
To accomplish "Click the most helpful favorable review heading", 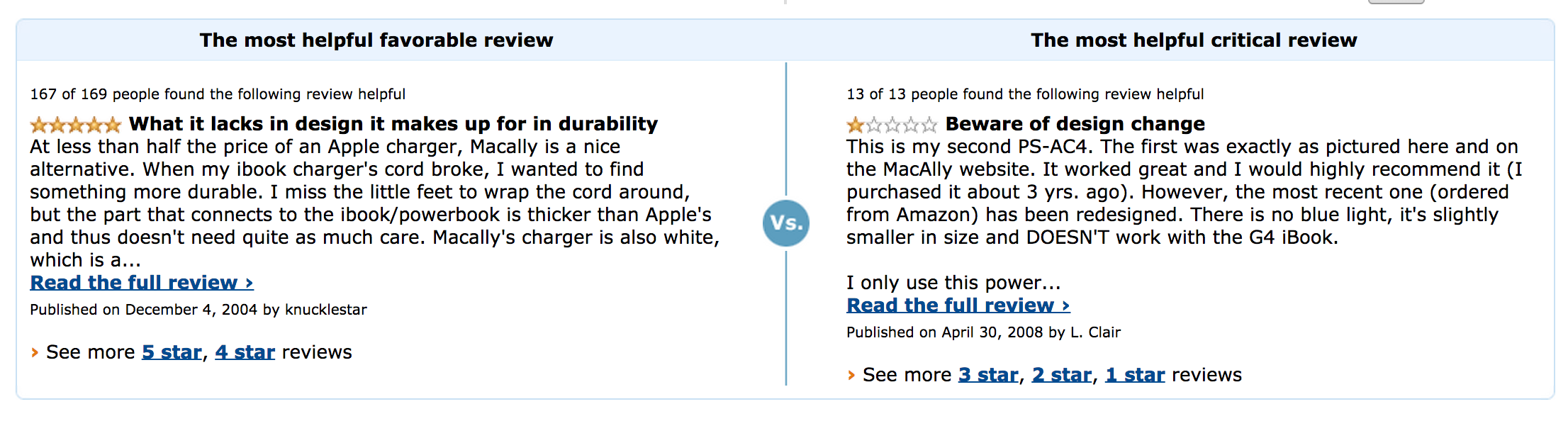I will coord(376,40).
